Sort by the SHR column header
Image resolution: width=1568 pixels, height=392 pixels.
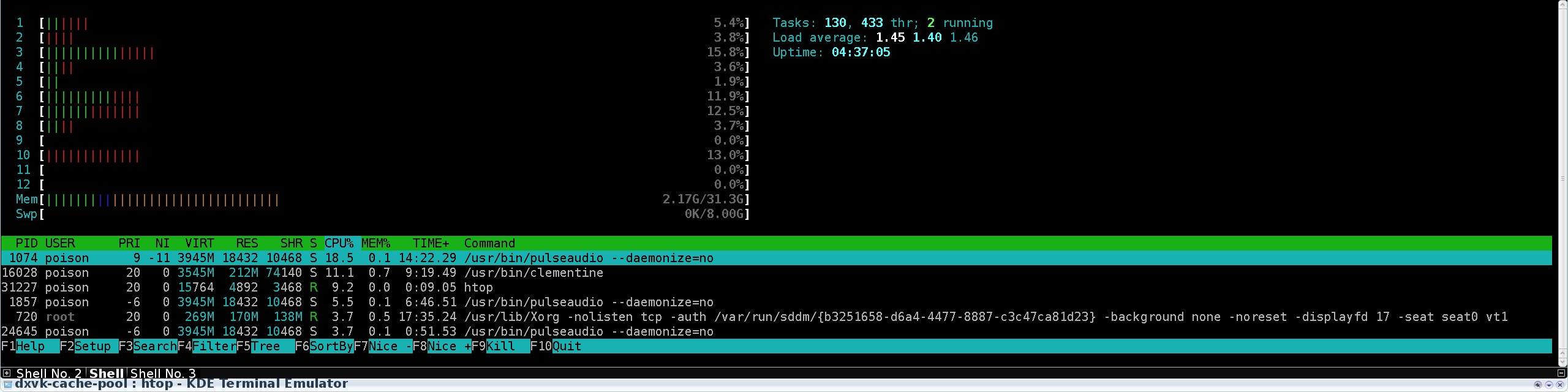292,243
